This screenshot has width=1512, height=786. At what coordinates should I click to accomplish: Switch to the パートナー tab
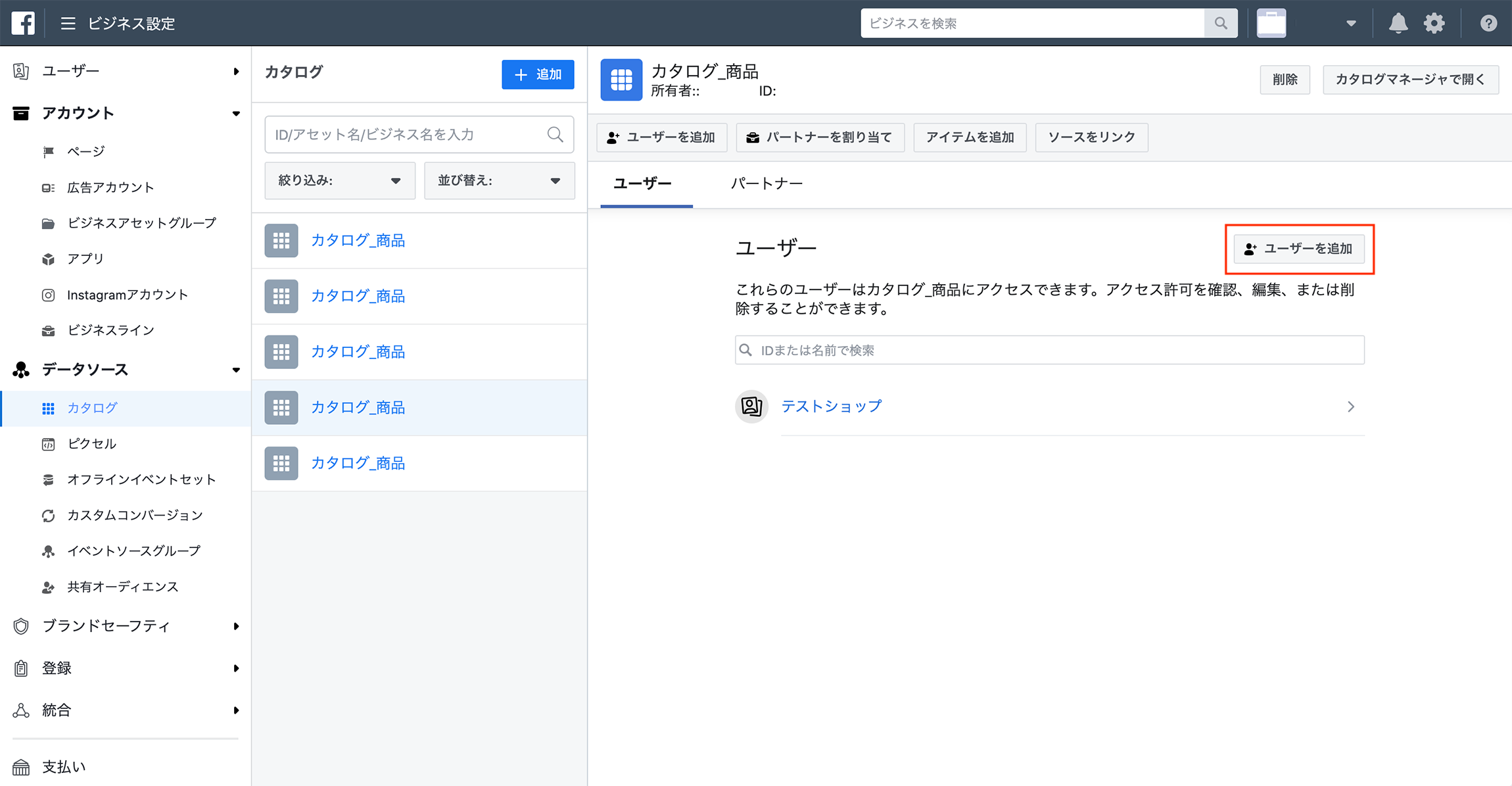[767, 184]
